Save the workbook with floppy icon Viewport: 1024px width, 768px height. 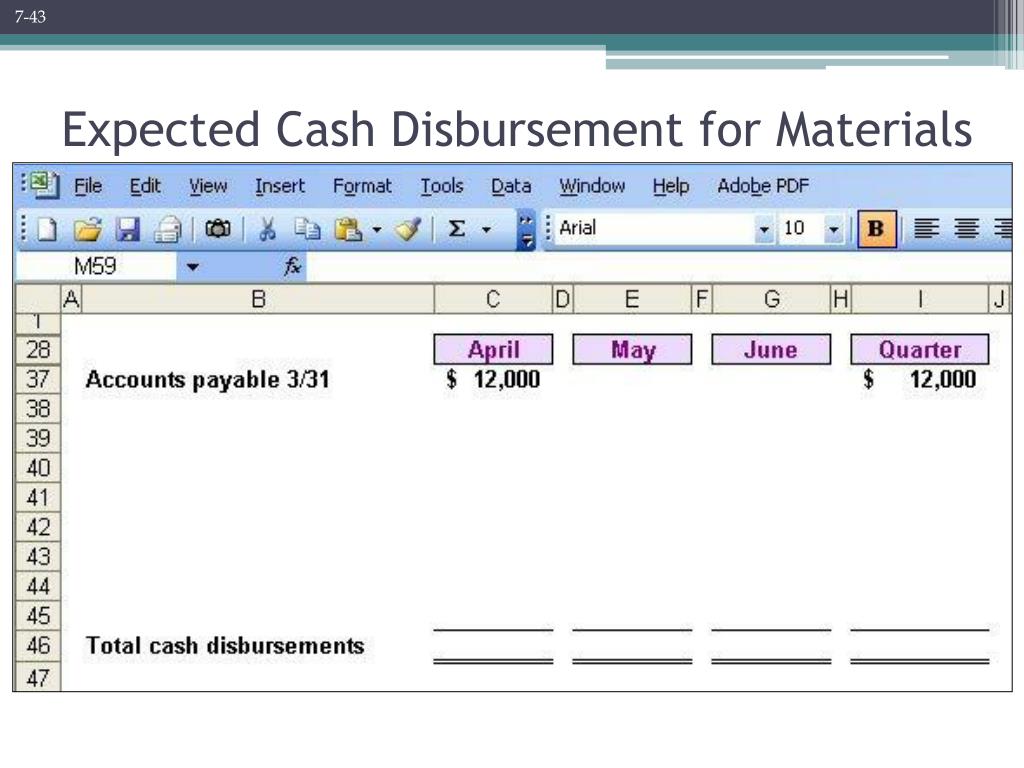(x=127, y=229)
